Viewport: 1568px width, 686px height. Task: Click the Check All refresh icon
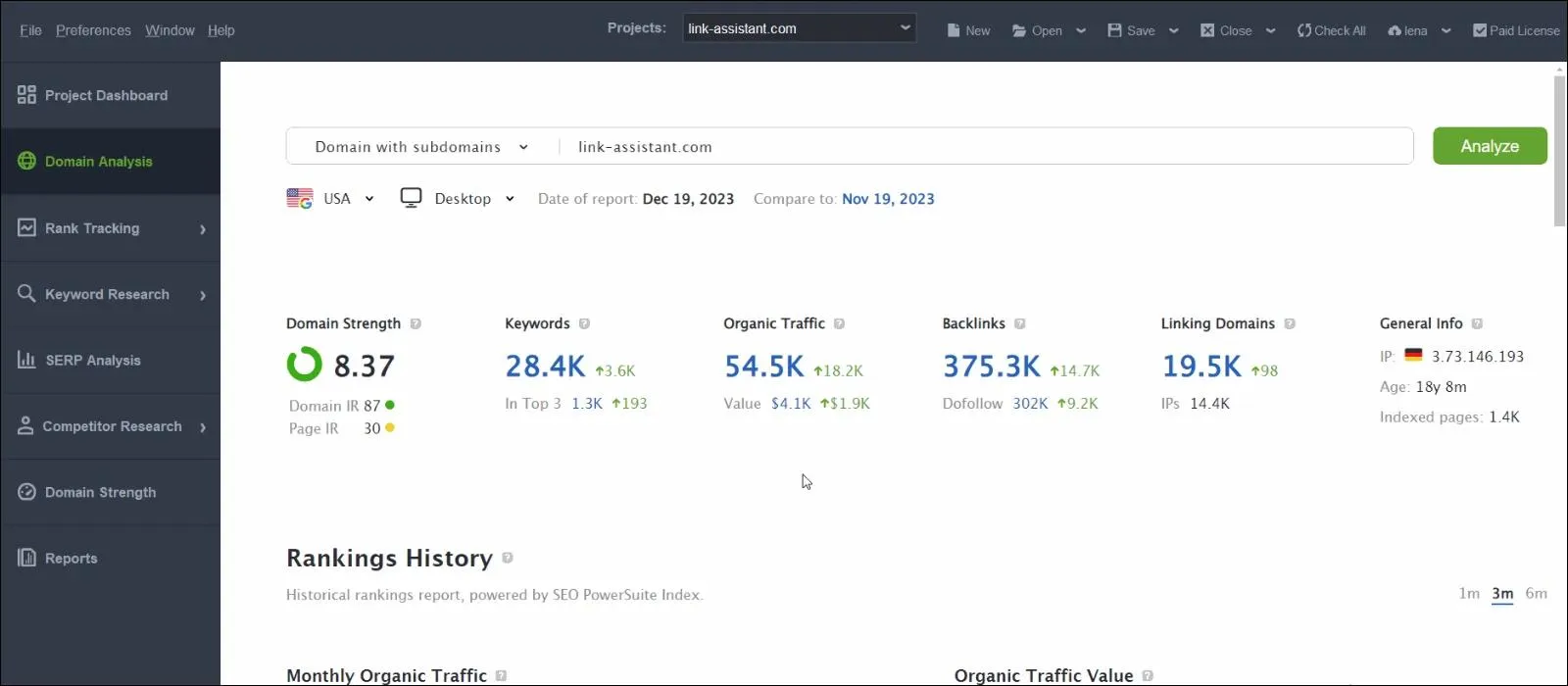(x=1304, y=30)
